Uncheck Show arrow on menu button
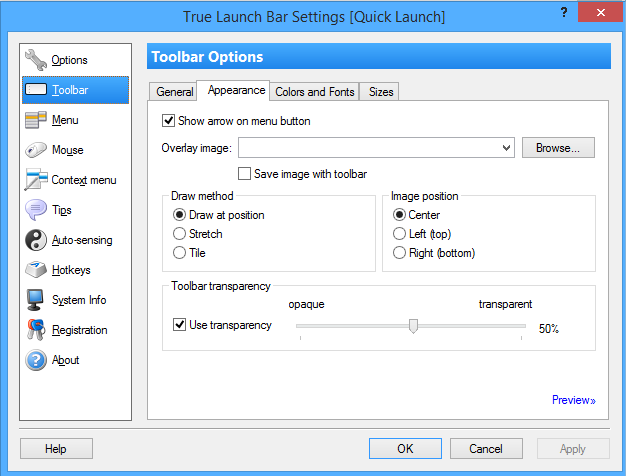This screenshot has height=476, width=626. click(x=169, y=121)
